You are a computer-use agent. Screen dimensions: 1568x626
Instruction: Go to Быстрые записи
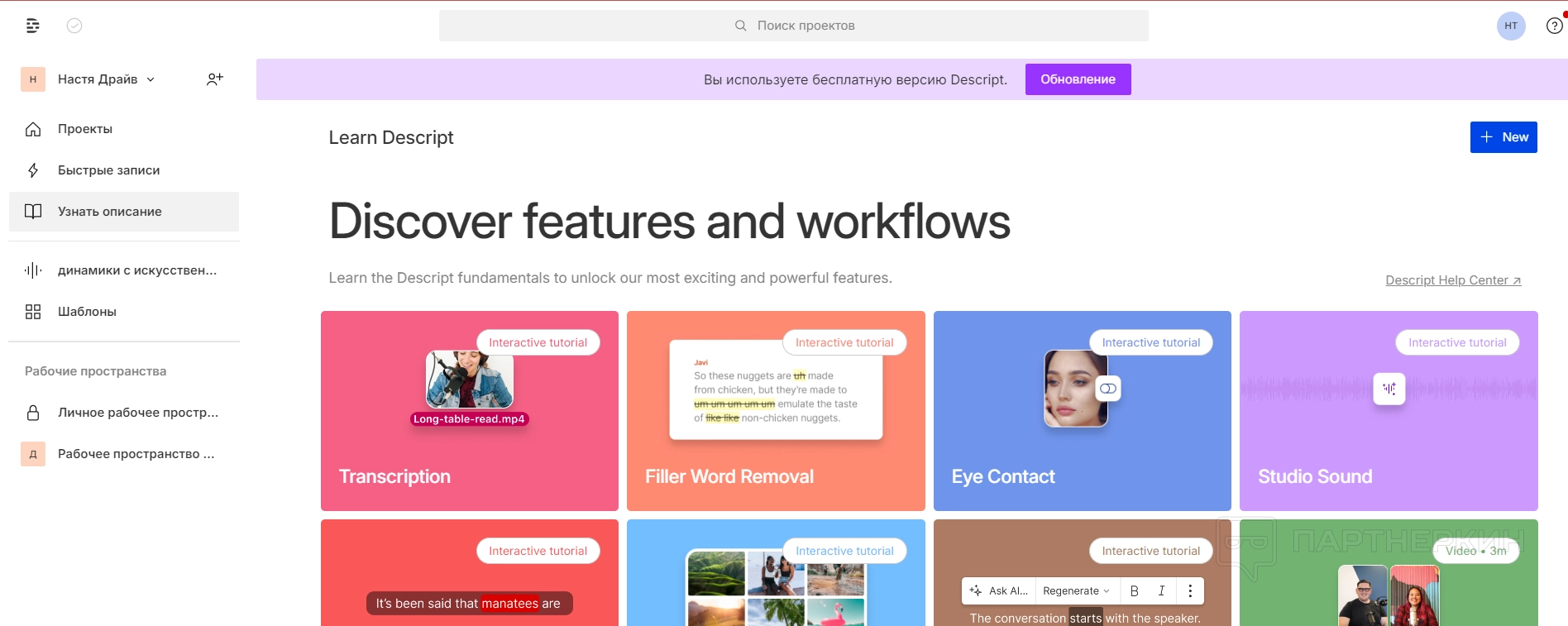(124, 170)
